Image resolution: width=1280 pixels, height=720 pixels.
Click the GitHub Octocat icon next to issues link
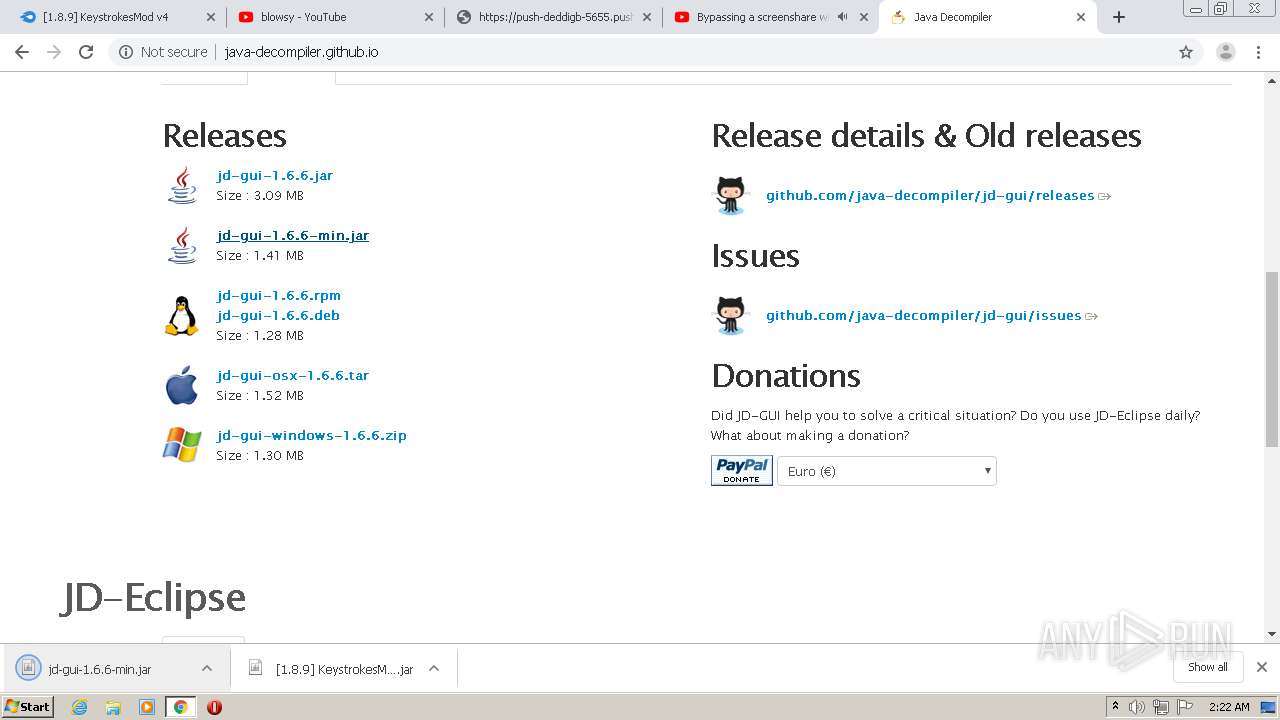[x=731, y=315]
